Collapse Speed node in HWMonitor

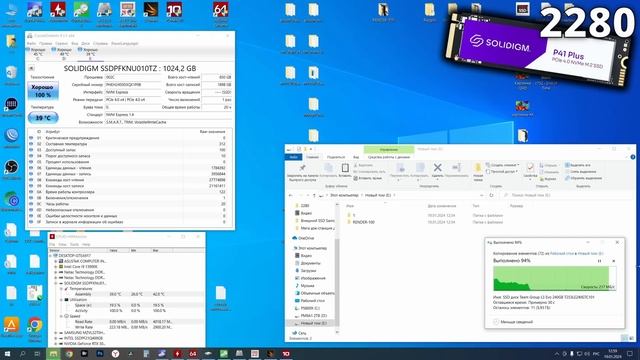61,316
